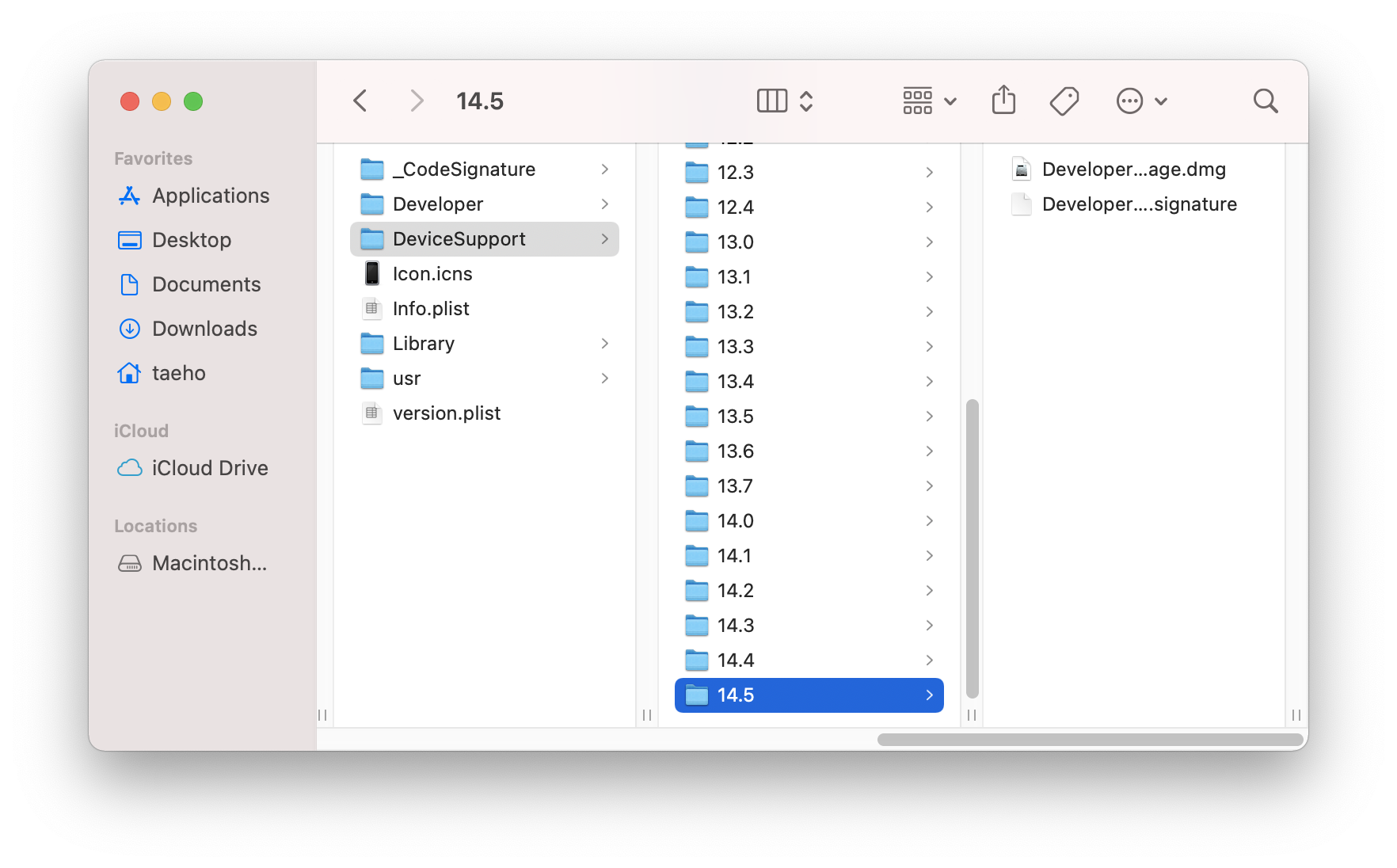Viewport: 1397px width, 868px height.
Task: Open the More actions ellipsis menu
Action: pyautogui.click(x=1141, y=101)
